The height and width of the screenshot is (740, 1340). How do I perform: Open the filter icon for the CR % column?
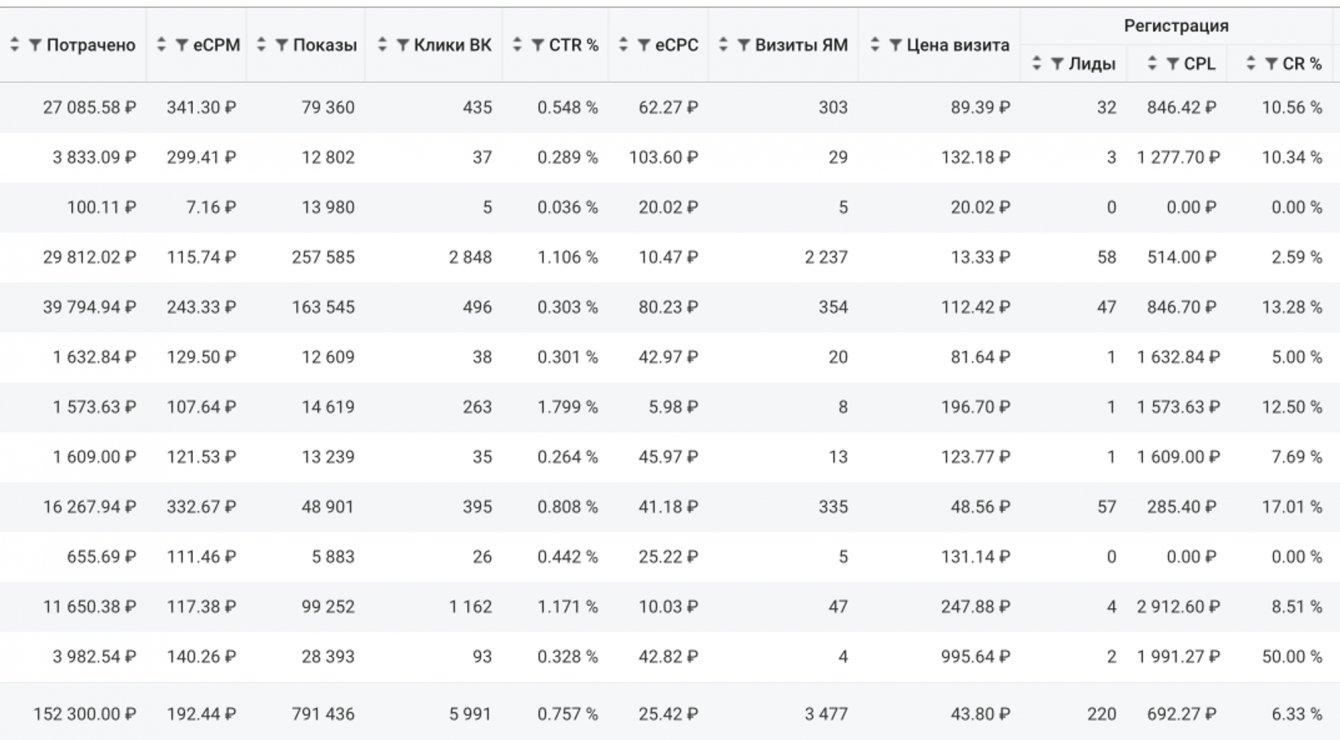tap(1271, 64)
